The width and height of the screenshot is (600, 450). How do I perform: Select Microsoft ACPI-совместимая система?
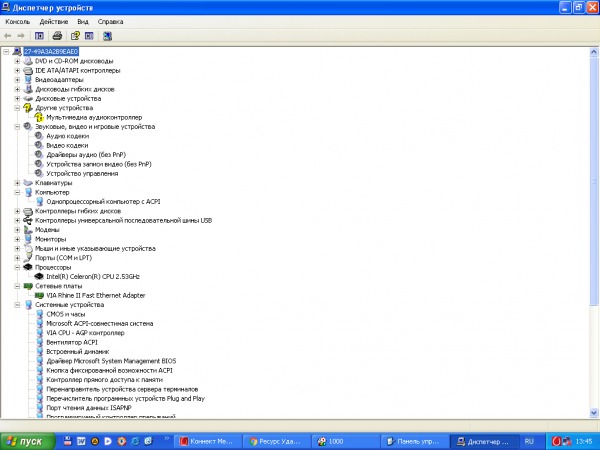(x=99, y=323)
